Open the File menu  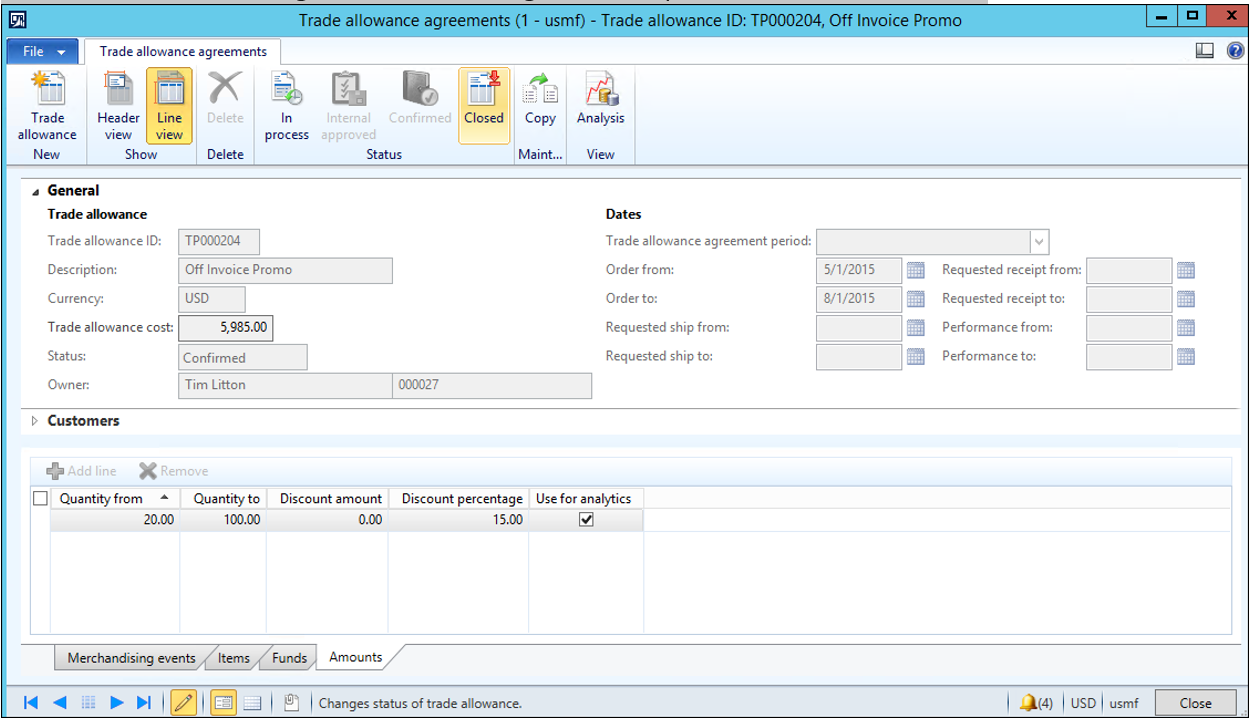coord(43,51)
